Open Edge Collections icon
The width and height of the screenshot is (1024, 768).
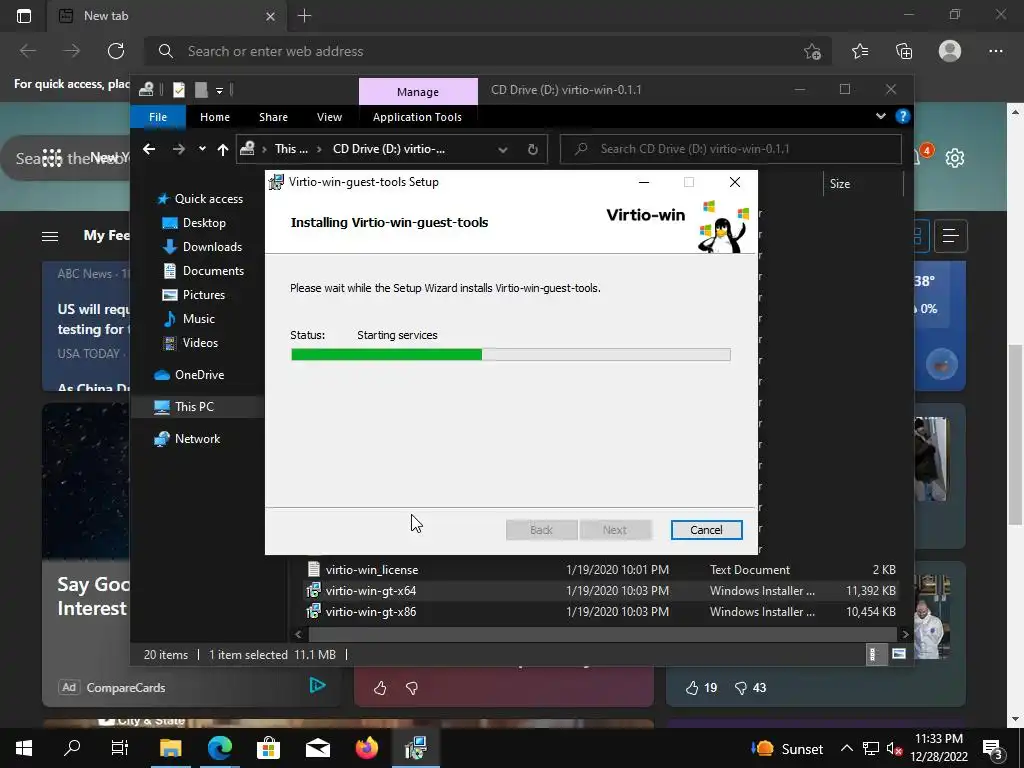[904, 51]
